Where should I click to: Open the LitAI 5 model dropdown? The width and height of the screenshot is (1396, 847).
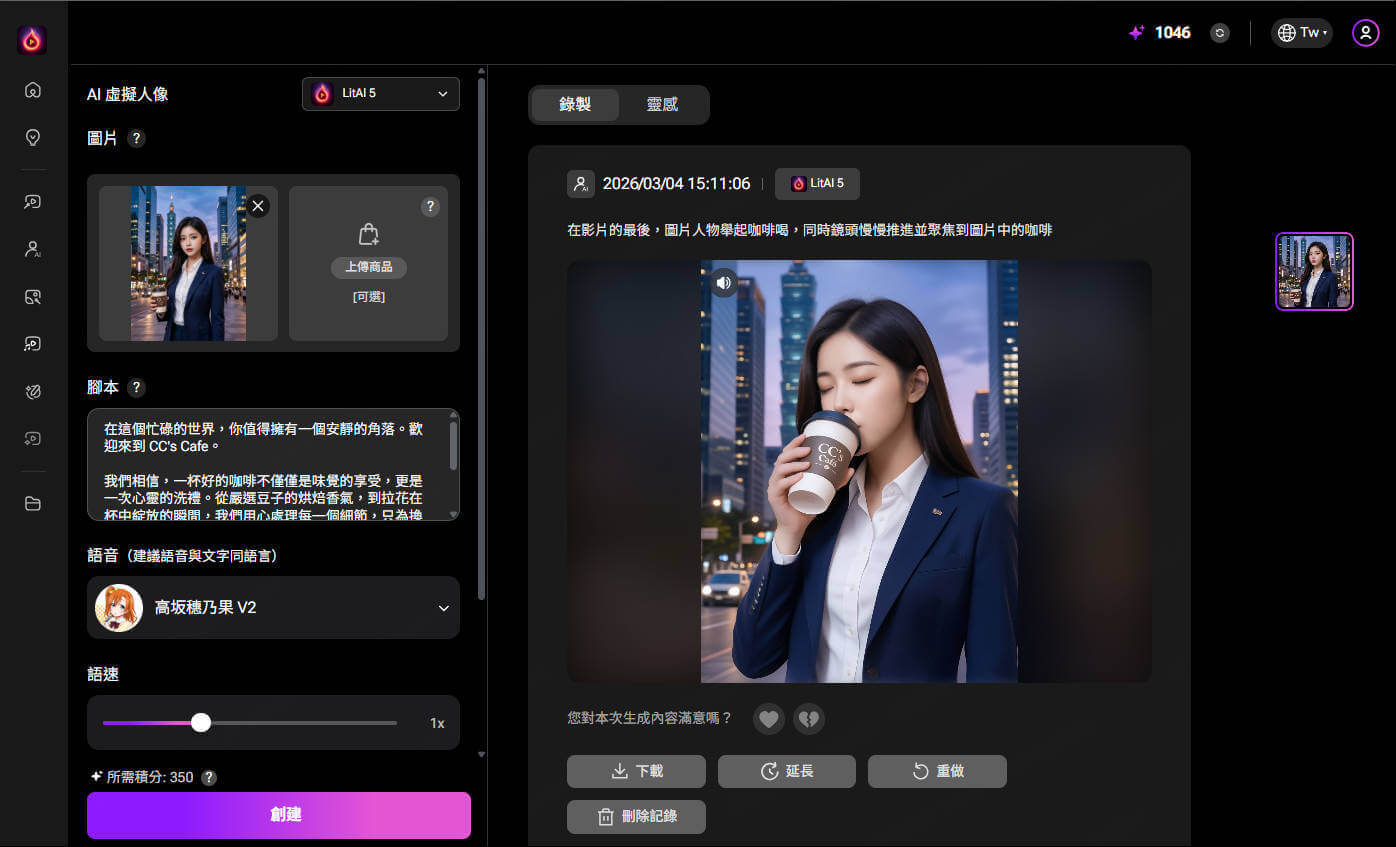coord(380,94)
